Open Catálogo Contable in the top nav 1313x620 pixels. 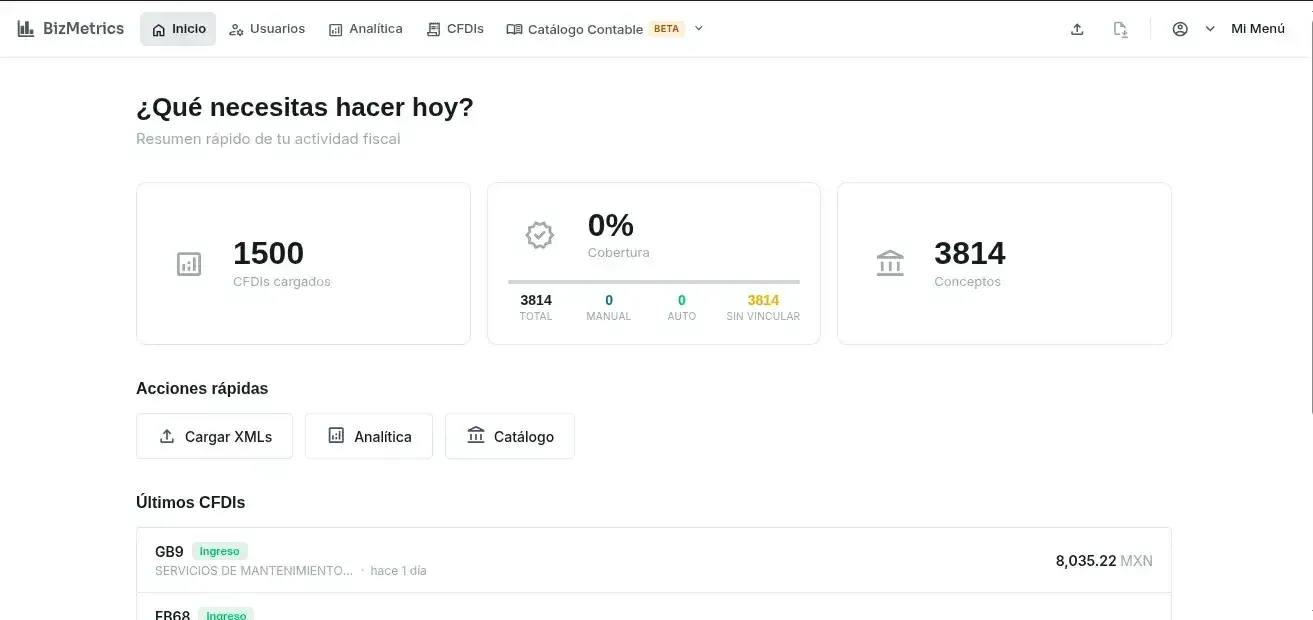(575, 29)
